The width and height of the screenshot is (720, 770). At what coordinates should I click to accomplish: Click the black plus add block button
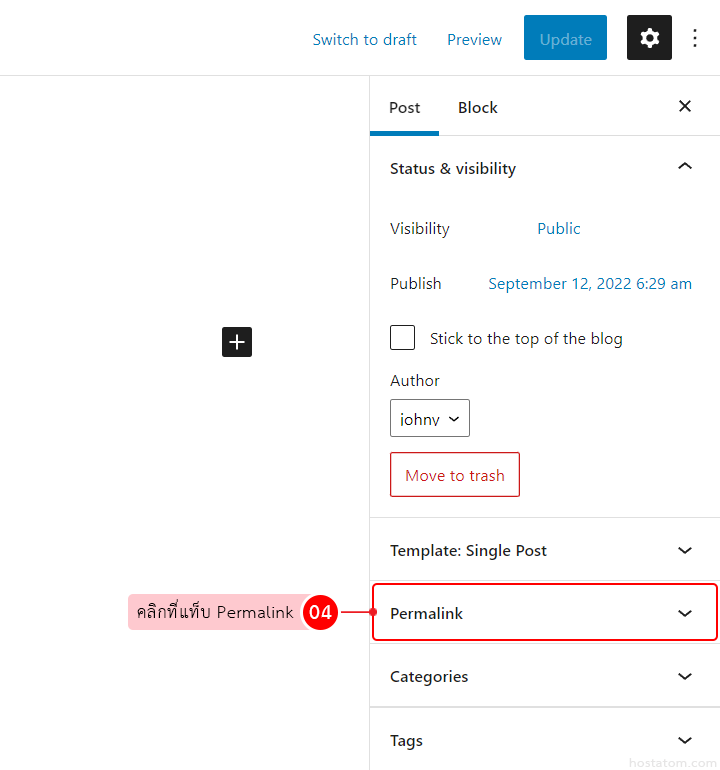click(237, 342)
